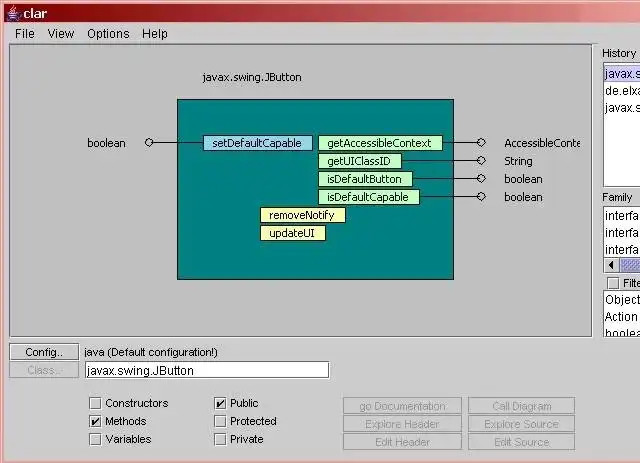The width and height of the screenshot is (640, 463).
Task: Select the getUIClassID method box
Action: 360,161
